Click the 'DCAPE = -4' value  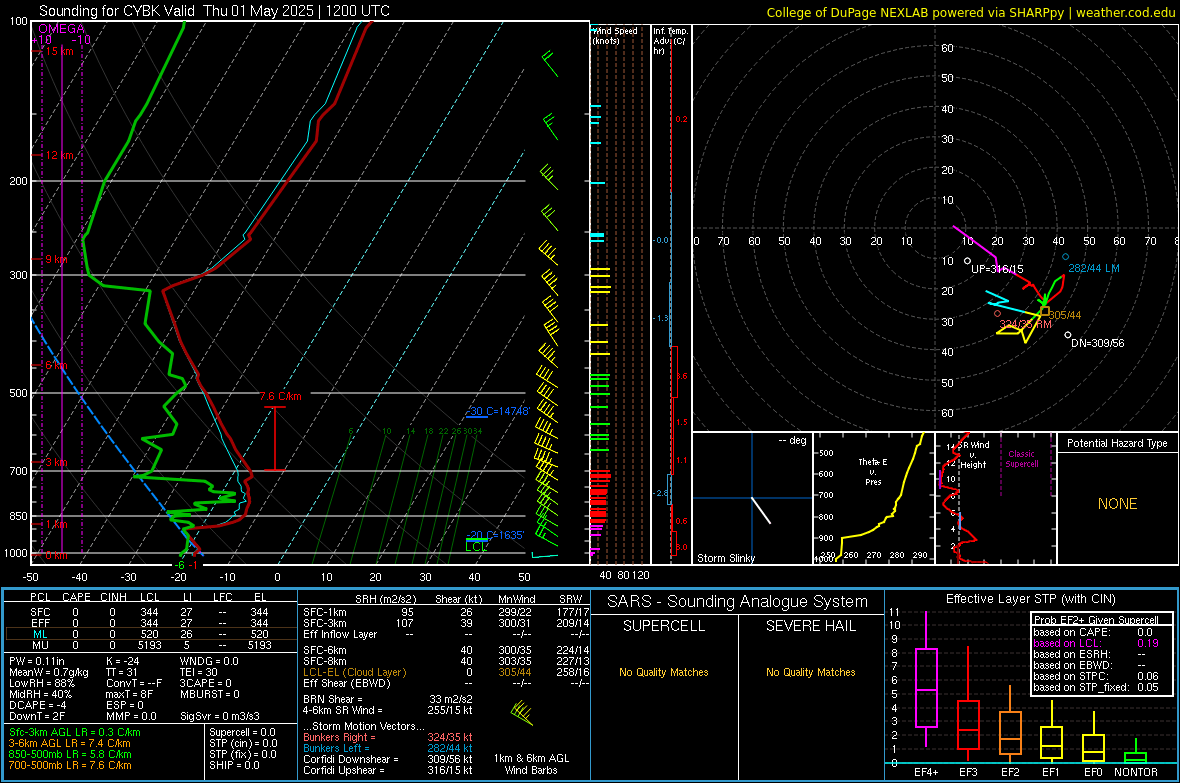(x=38, y=705)
